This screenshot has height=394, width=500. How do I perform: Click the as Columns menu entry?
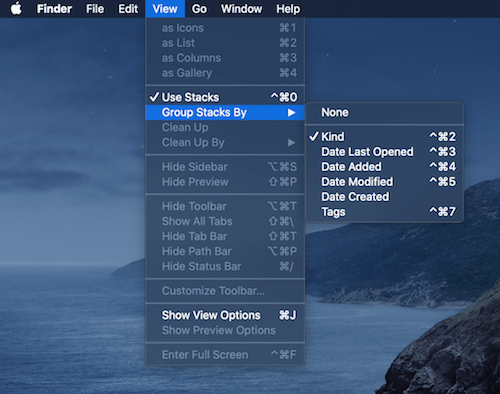click(x=225, y=58)
